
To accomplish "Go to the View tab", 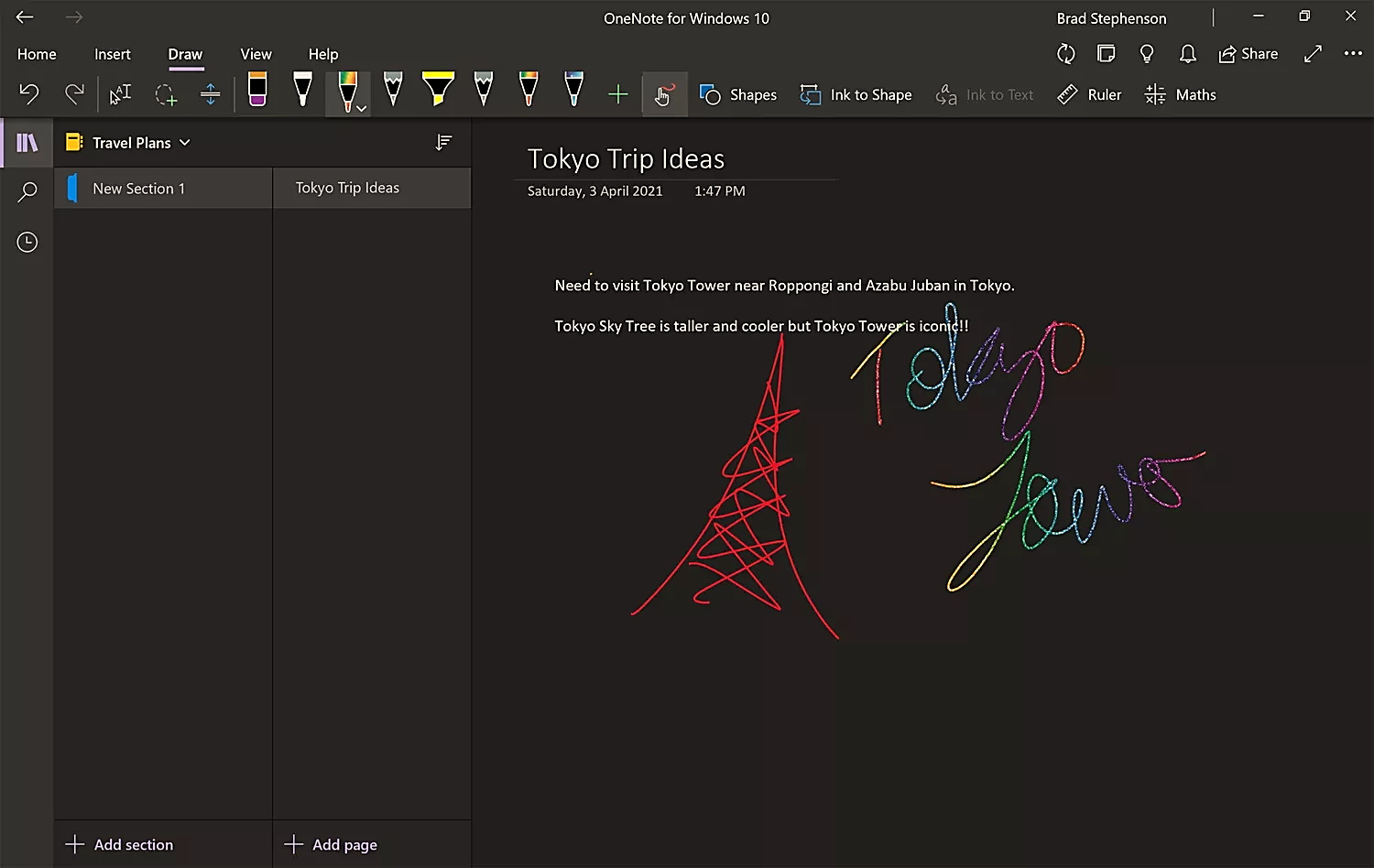I will (256, 54).
